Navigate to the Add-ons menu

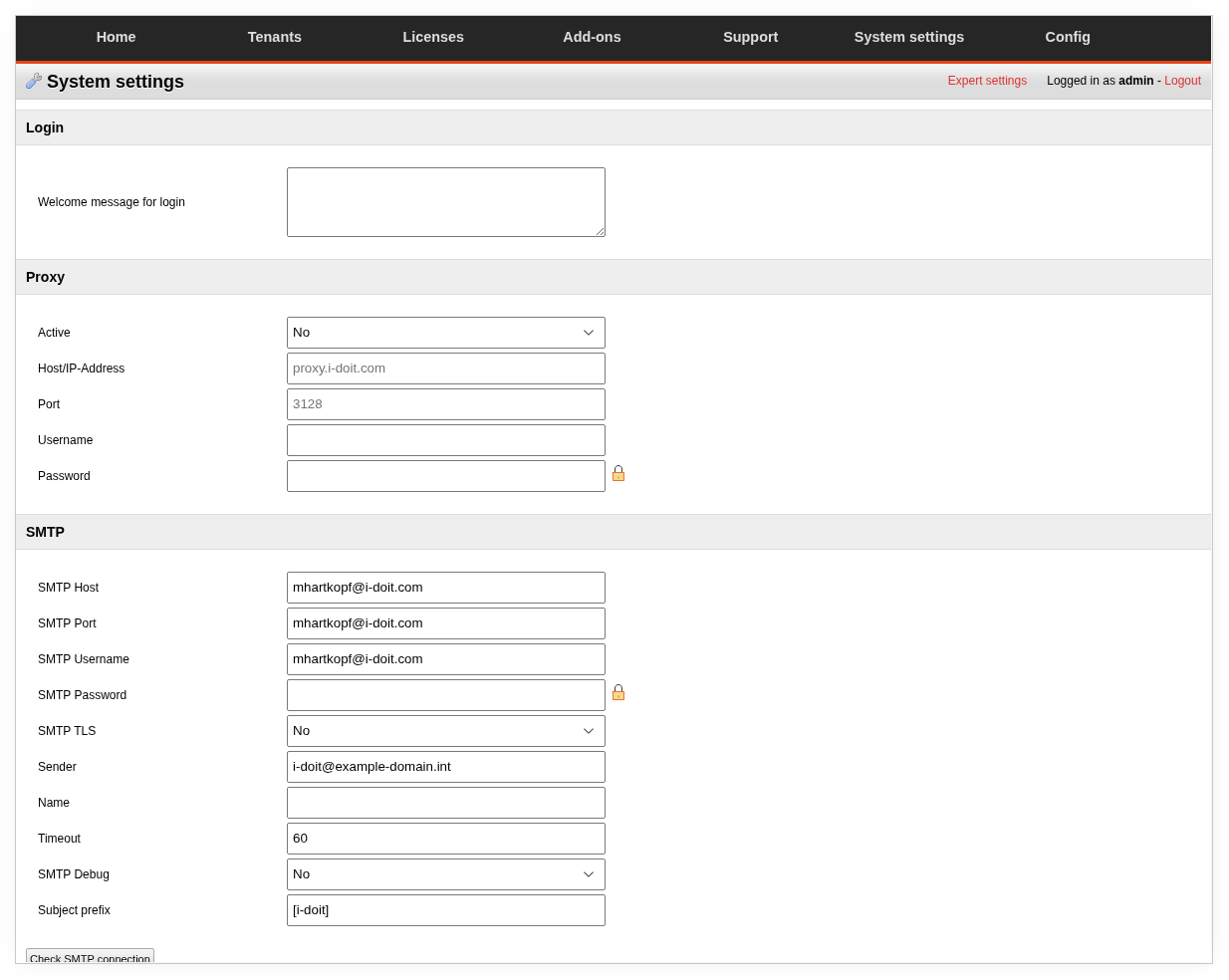592,37
